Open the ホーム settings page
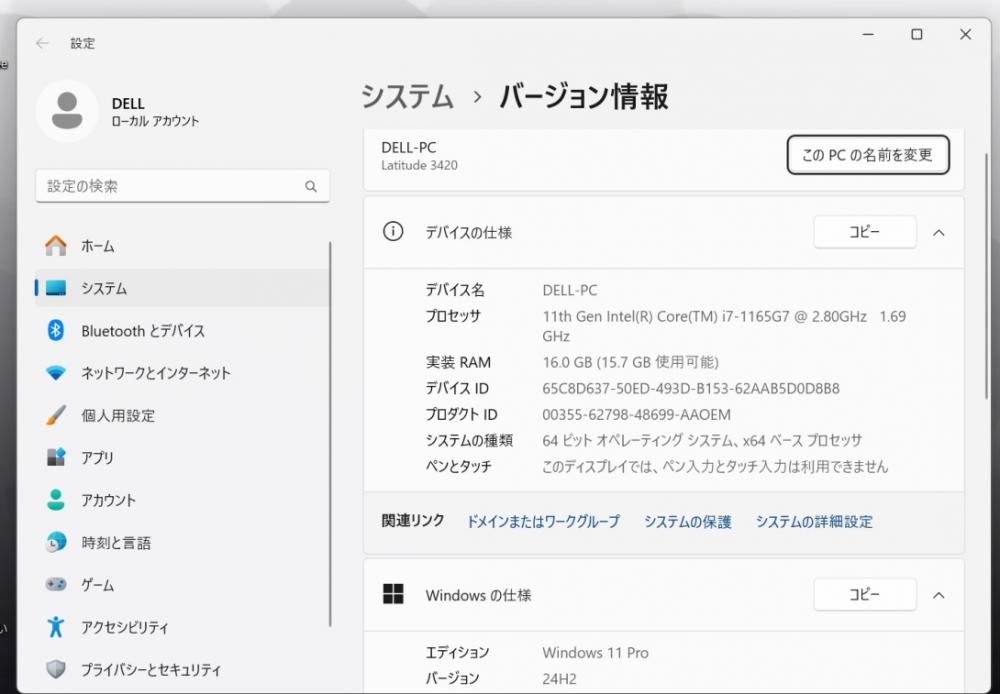The image size is (1000, 694). coord(182,246)
